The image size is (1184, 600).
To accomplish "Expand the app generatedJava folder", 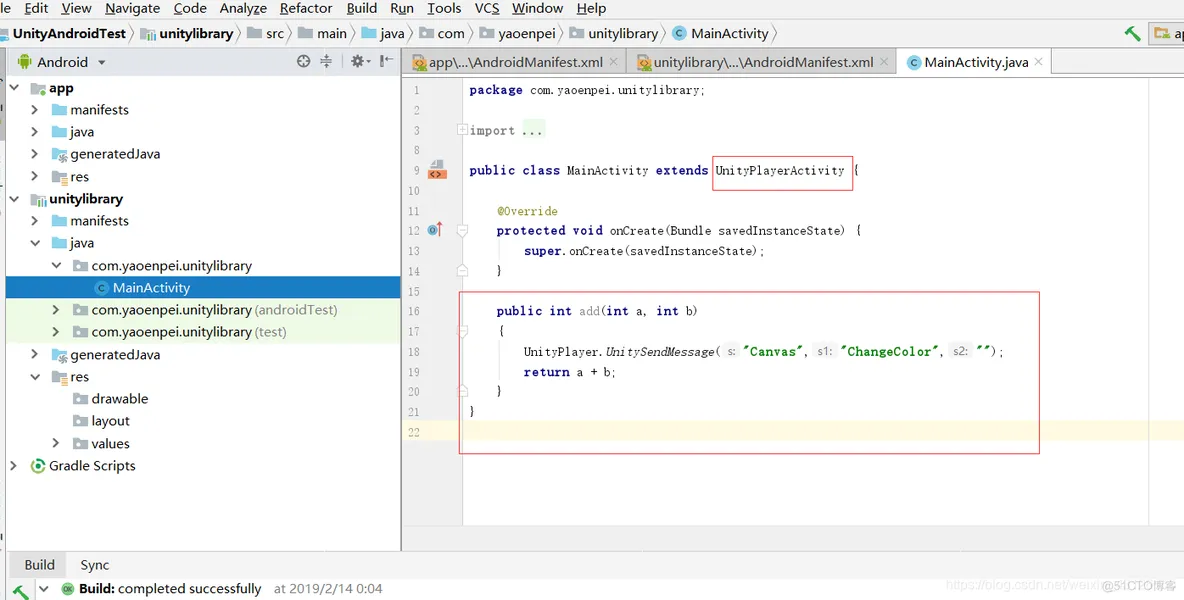I will coord(35,153).
